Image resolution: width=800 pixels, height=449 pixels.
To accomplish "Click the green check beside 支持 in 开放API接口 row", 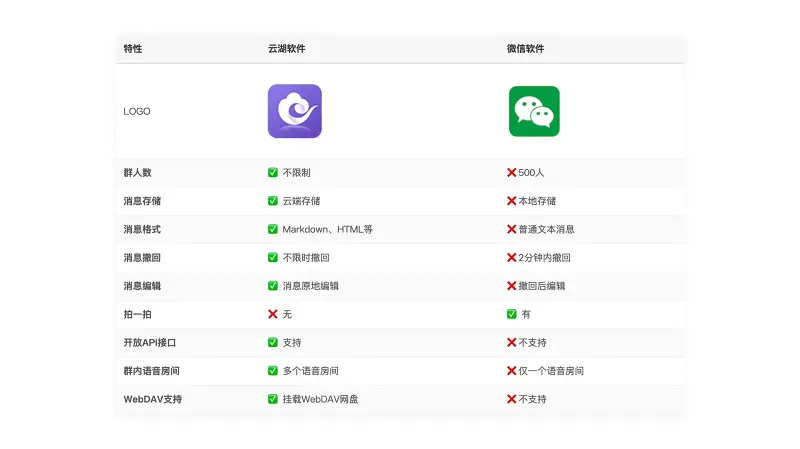I will coord(273,342).
